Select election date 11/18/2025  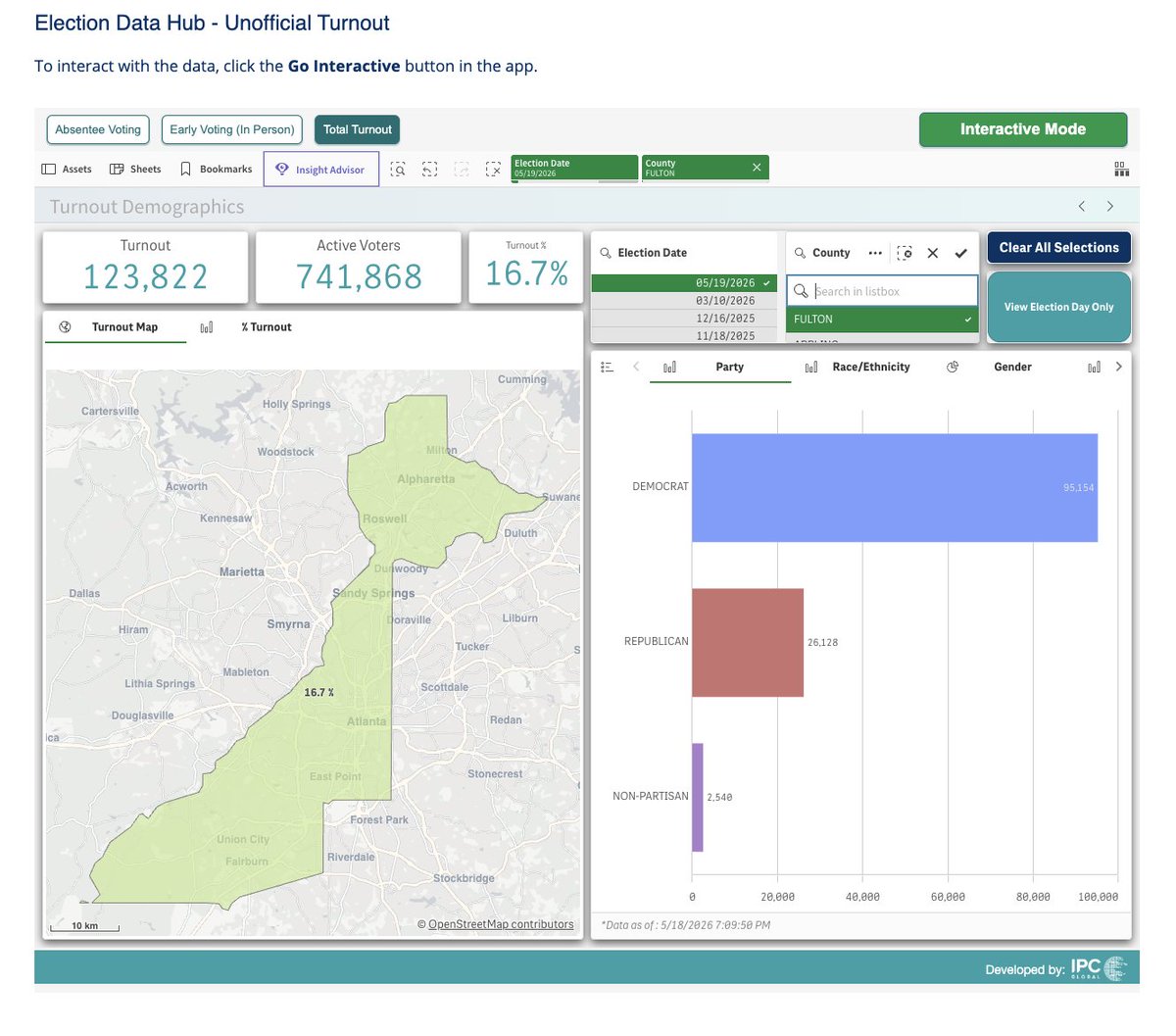pos(684,335)
